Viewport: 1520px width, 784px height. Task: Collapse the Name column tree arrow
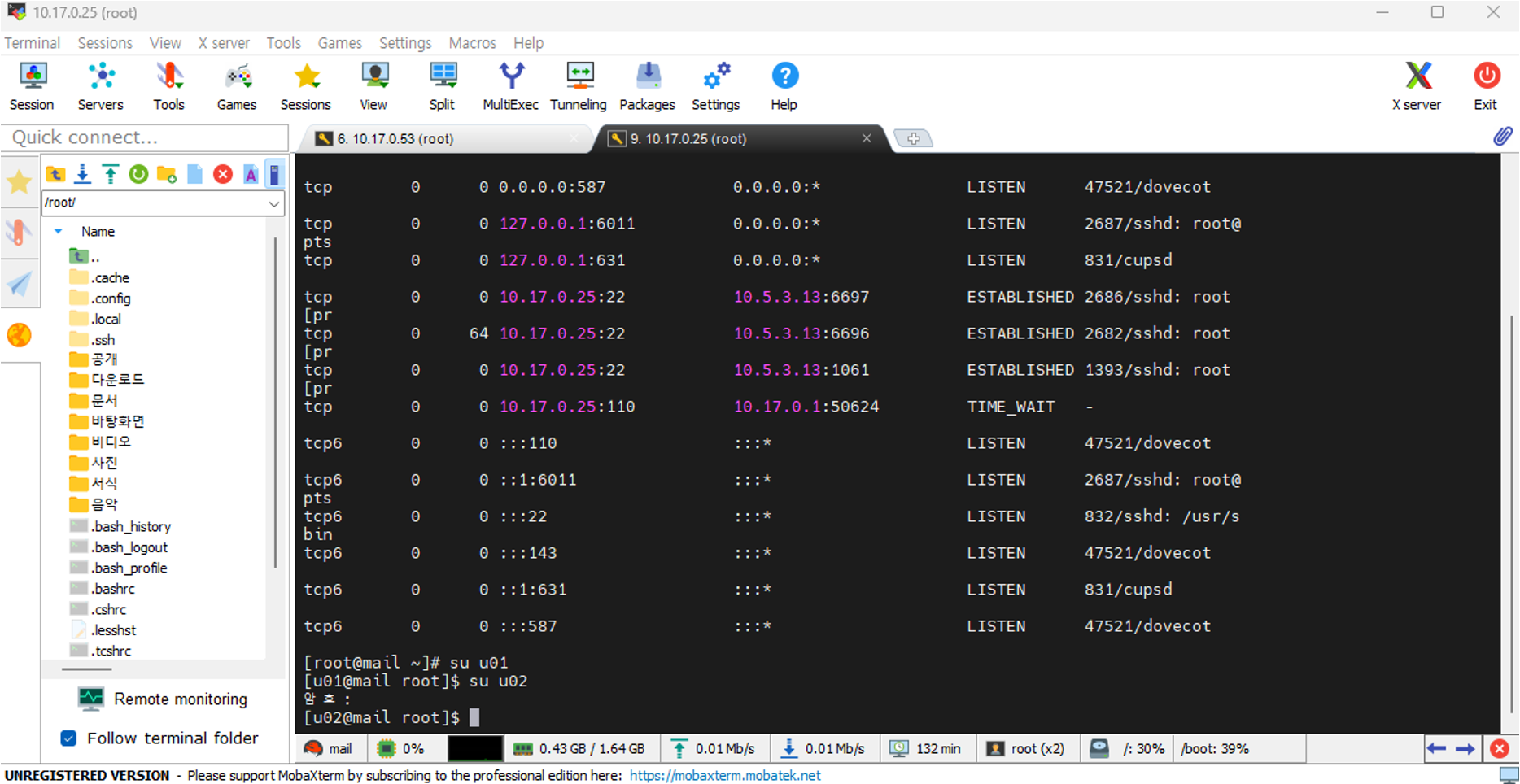tap(58, 232)
